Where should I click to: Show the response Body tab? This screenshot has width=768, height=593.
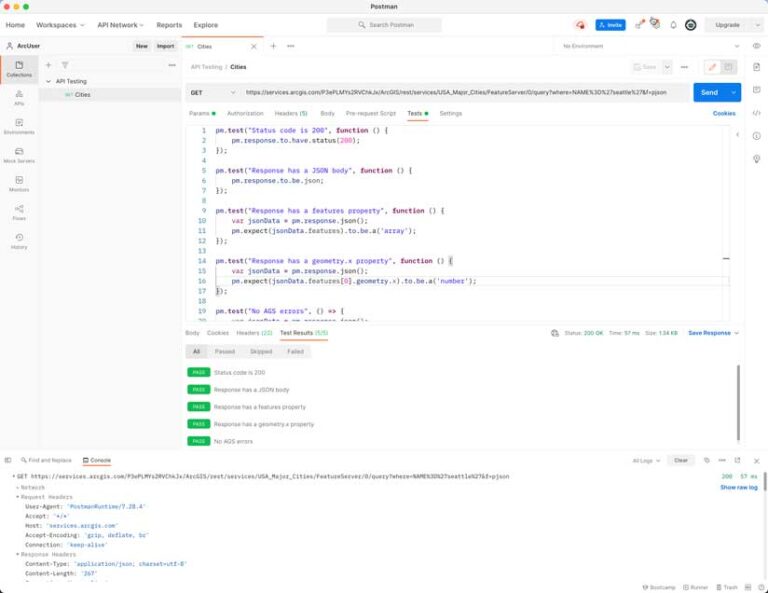tap(192, 333)
